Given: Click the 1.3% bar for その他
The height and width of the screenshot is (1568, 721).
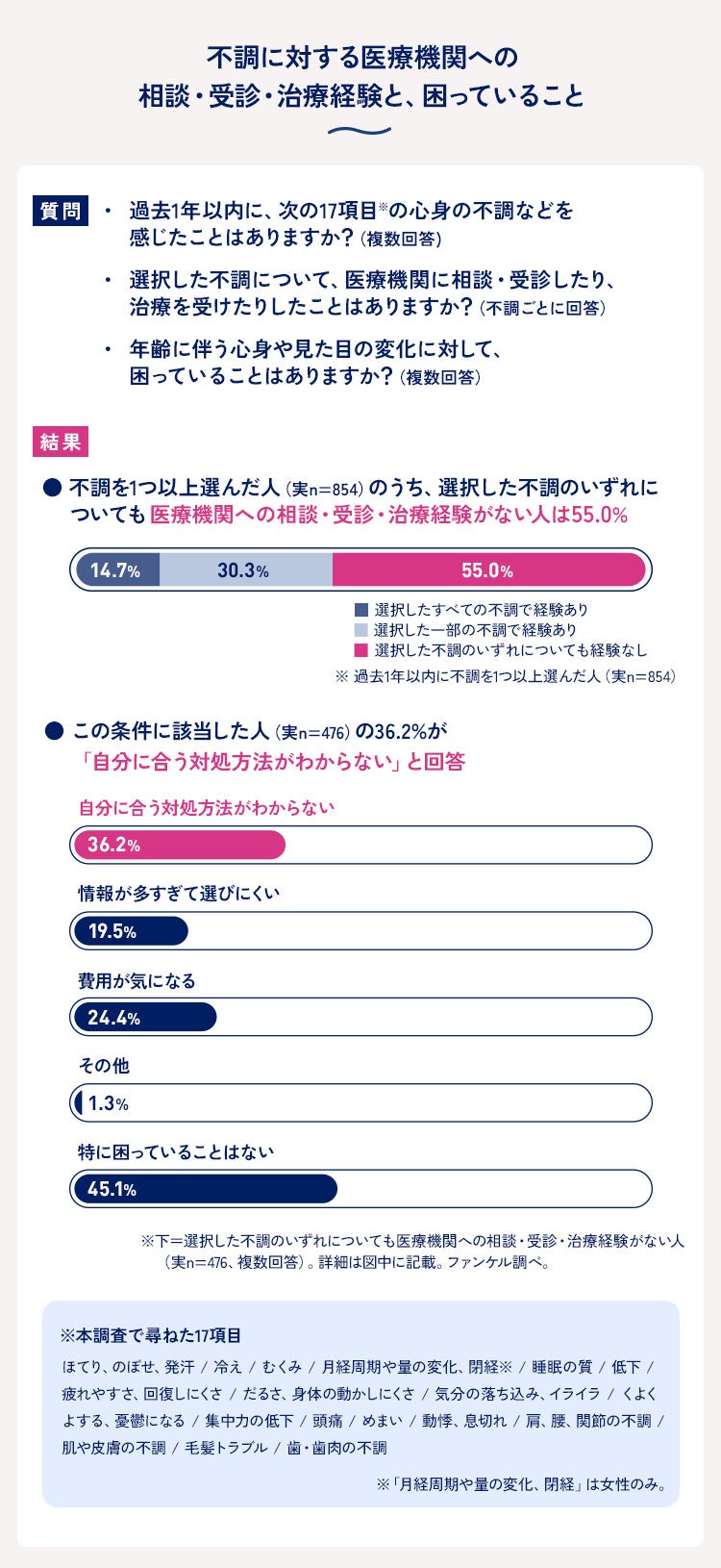Looking at the screenshot, I should (79, 1102).
